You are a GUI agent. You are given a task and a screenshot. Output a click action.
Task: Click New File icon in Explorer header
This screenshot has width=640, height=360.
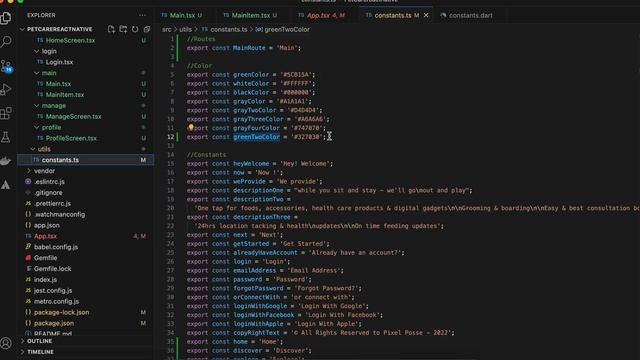(x=111, y=29)
